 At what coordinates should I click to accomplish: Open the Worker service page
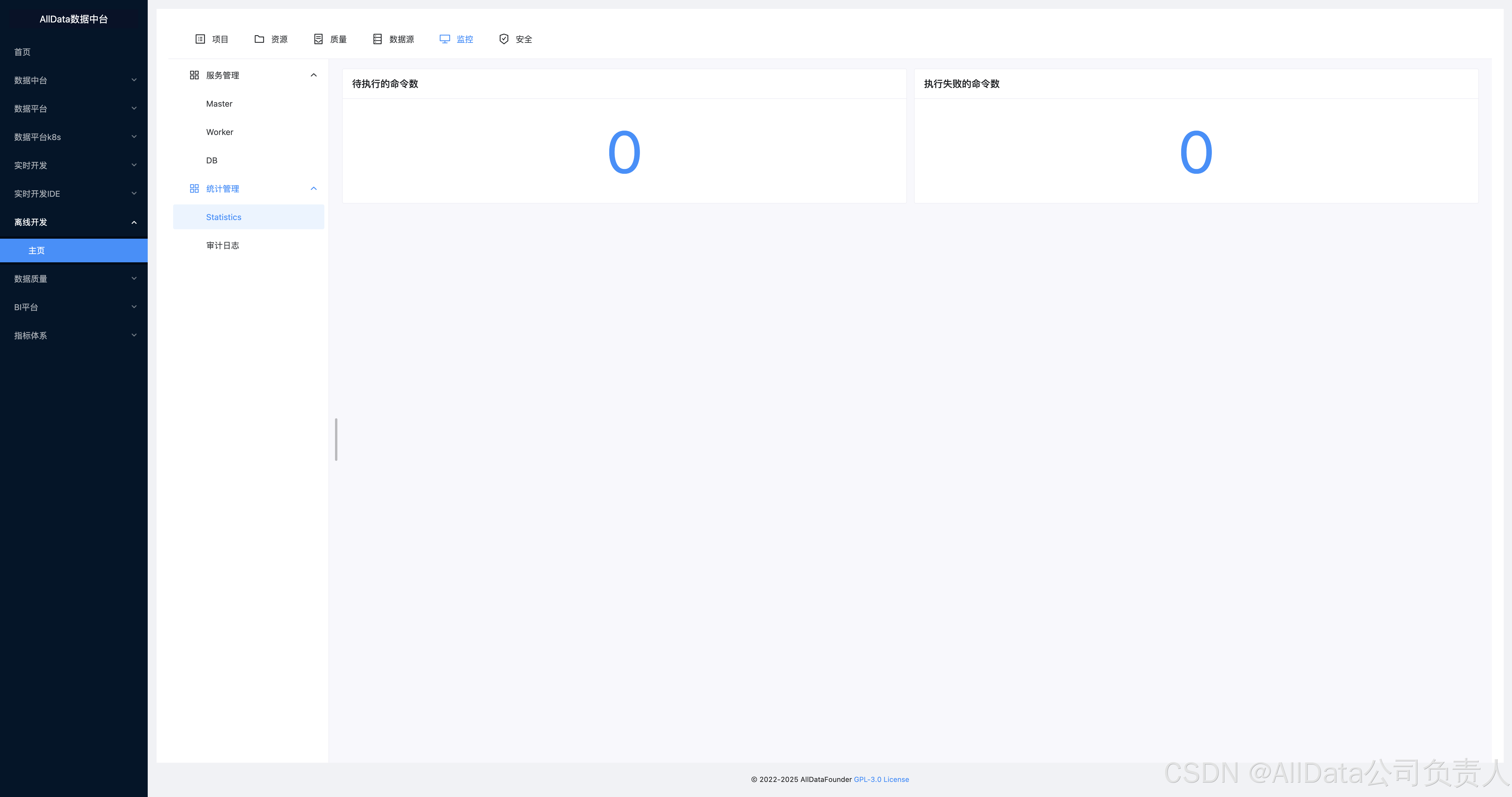[x=220, y=132]
